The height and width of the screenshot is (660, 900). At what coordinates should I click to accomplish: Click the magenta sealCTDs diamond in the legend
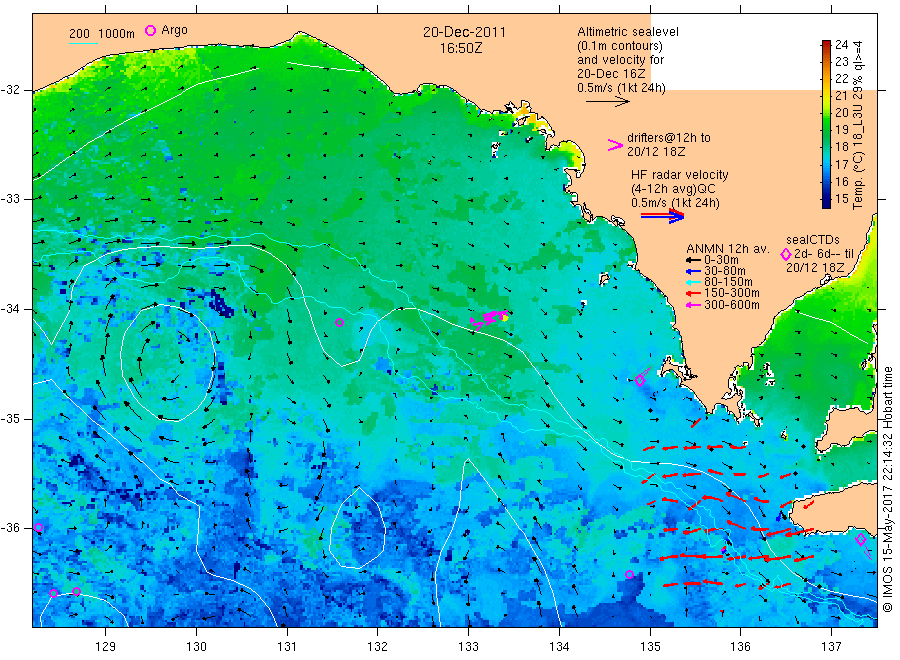click(786, 254)
